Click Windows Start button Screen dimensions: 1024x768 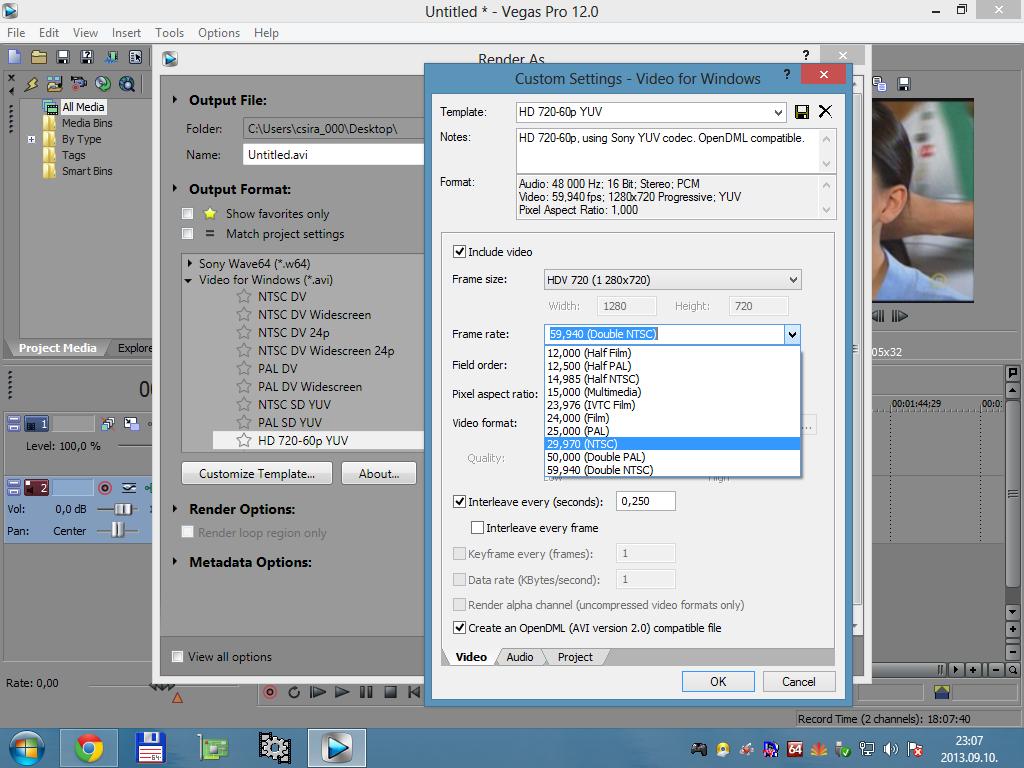click(26, 748)
